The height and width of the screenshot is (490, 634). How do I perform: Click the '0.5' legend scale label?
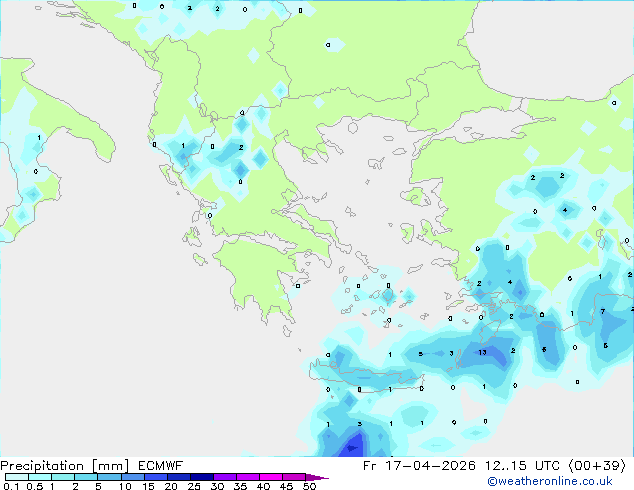coord(35,486)
